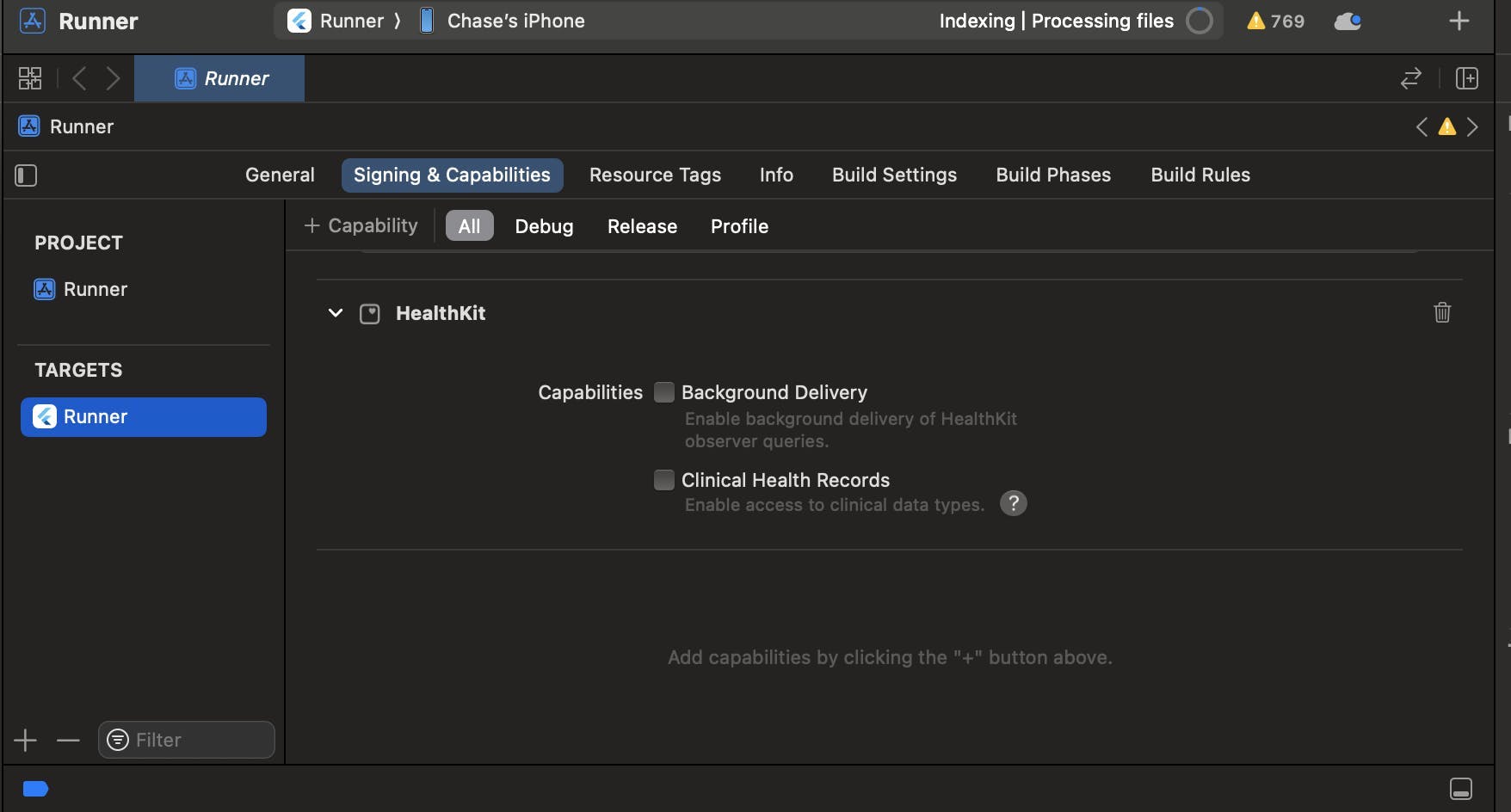The width and height of the screenshot is (1511, 812).
Task: Click the add Capability button
Action: tap(361, 225)
